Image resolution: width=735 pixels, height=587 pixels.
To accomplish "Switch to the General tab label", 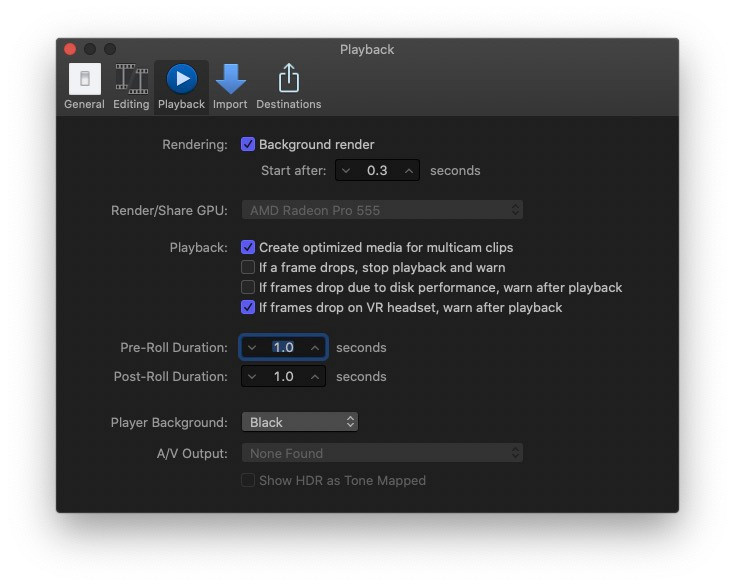I will pyautogui.click(x=84, y=104).
